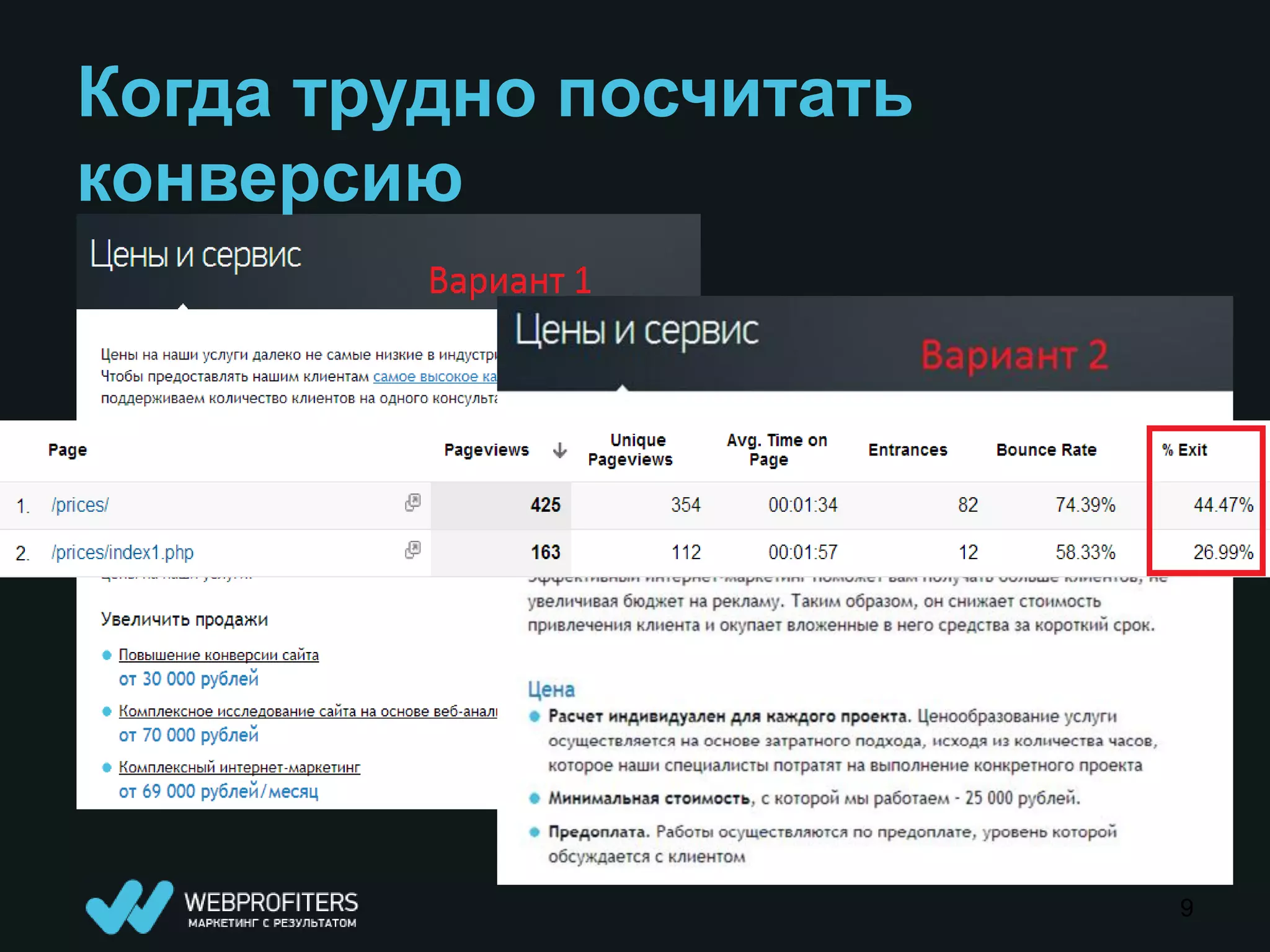
Task: Click 'Минимальная стоимость' bullet text
Action: [x=649, y=798]
